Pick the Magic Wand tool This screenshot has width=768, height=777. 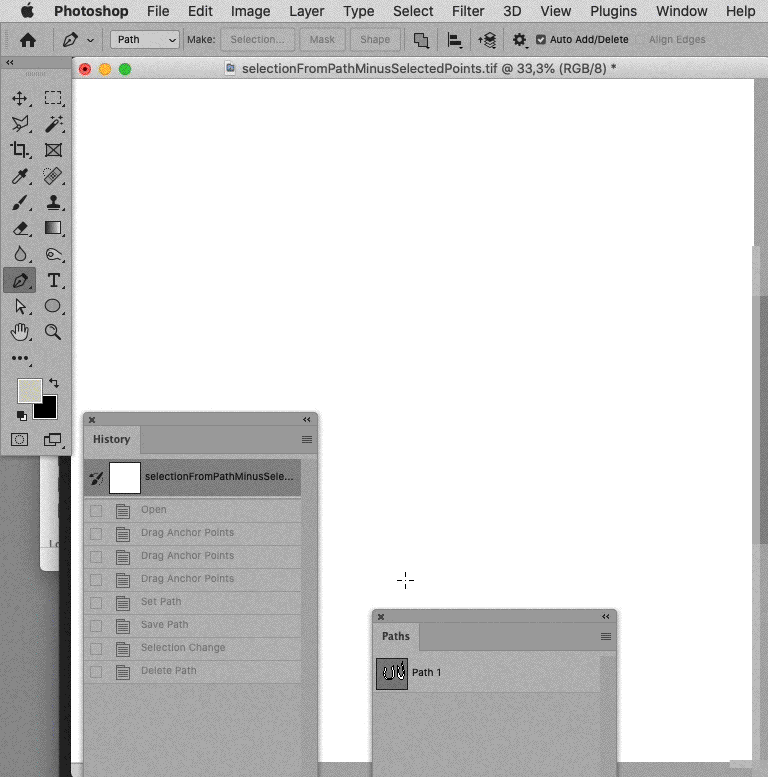point(53,123)
